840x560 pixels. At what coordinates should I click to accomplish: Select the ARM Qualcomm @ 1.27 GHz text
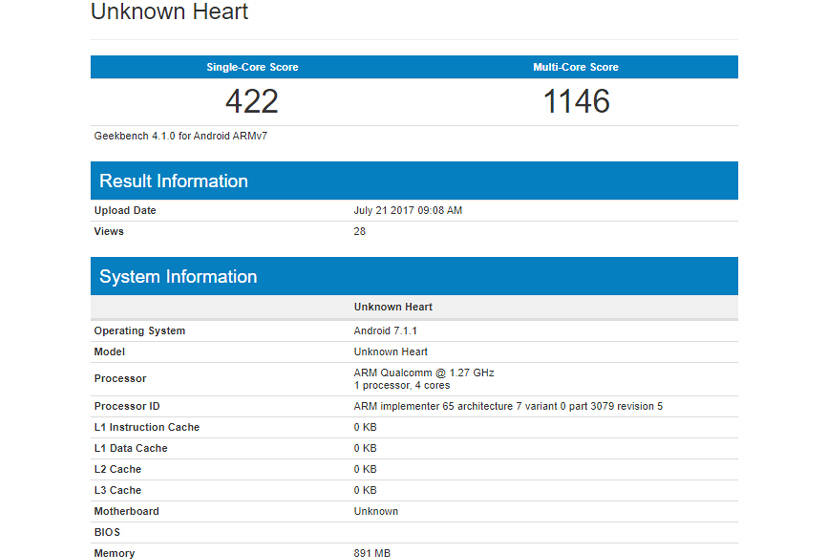[424, 372]
